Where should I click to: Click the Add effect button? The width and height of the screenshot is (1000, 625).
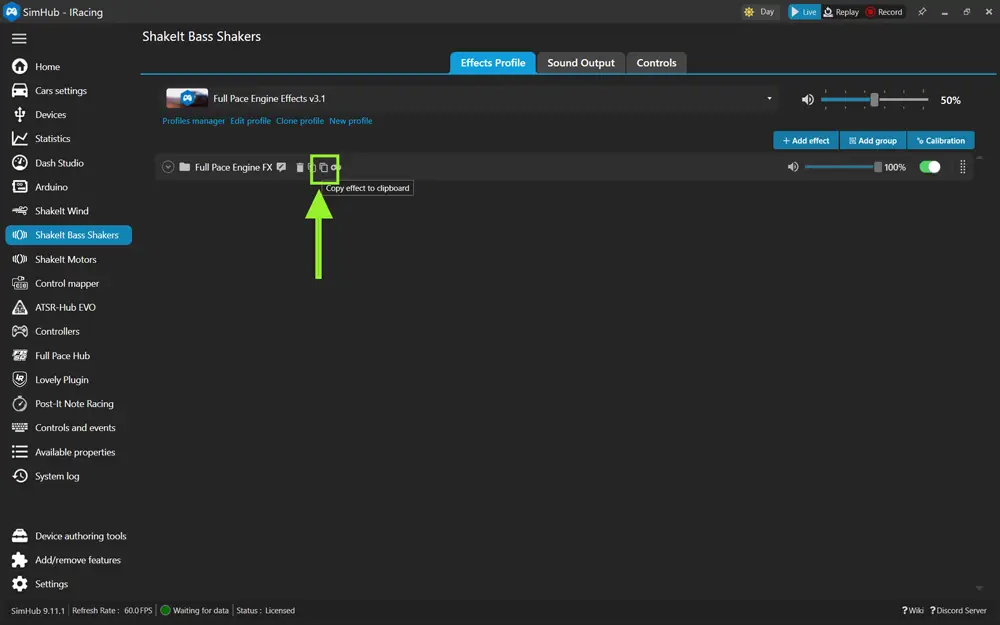click(x=806, y=141)
